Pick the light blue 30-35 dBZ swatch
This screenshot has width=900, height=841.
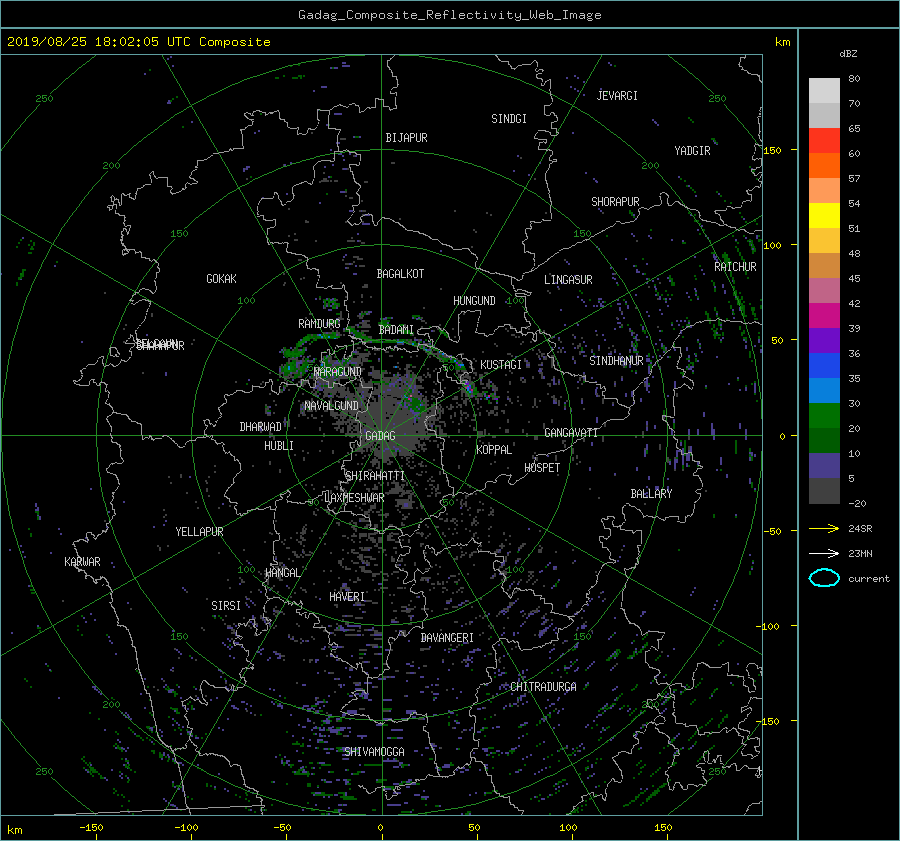tap(824, 391)
